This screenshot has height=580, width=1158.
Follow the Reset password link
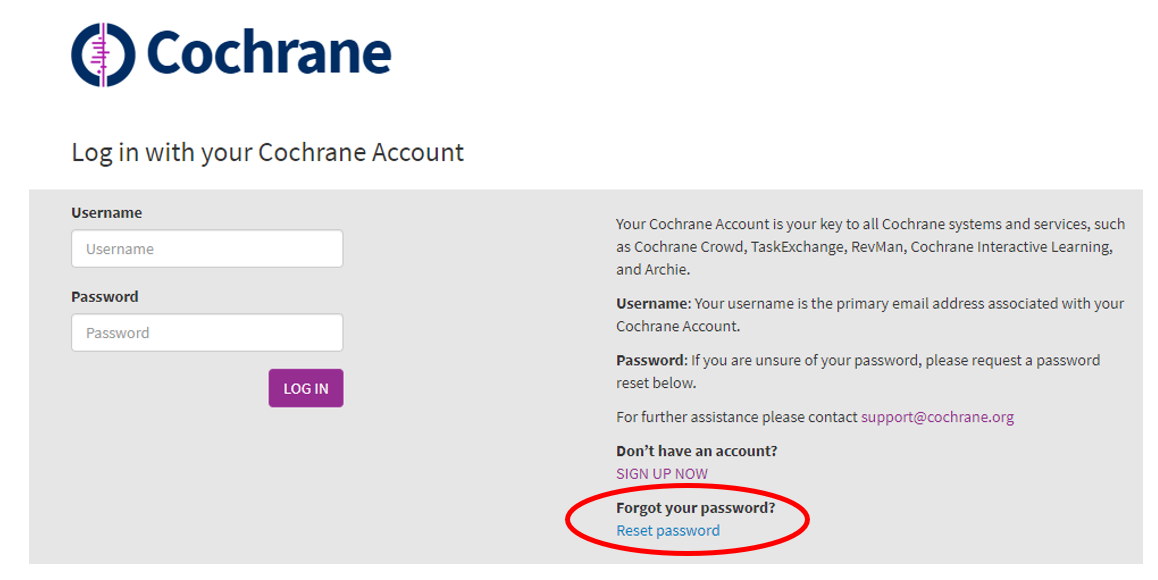click(x=668, y=530)
